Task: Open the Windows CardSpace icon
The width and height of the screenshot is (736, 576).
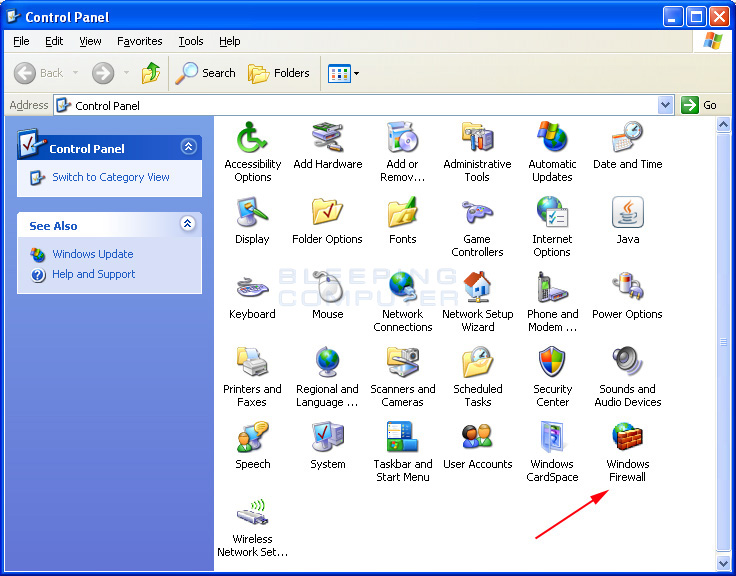Action: coord(552,438)
